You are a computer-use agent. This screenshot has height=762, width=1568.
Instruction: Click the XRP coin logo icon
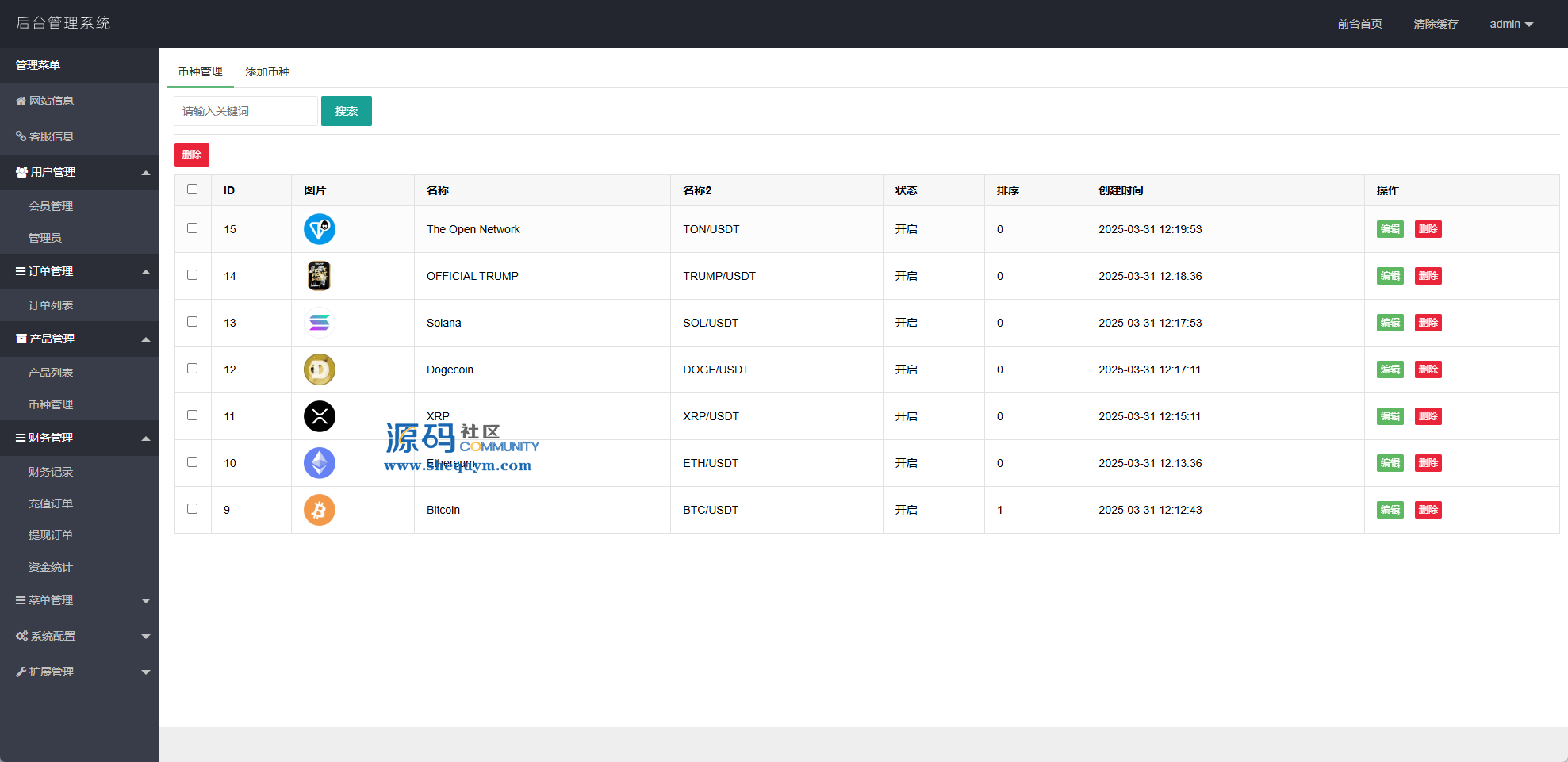point(319,416)
